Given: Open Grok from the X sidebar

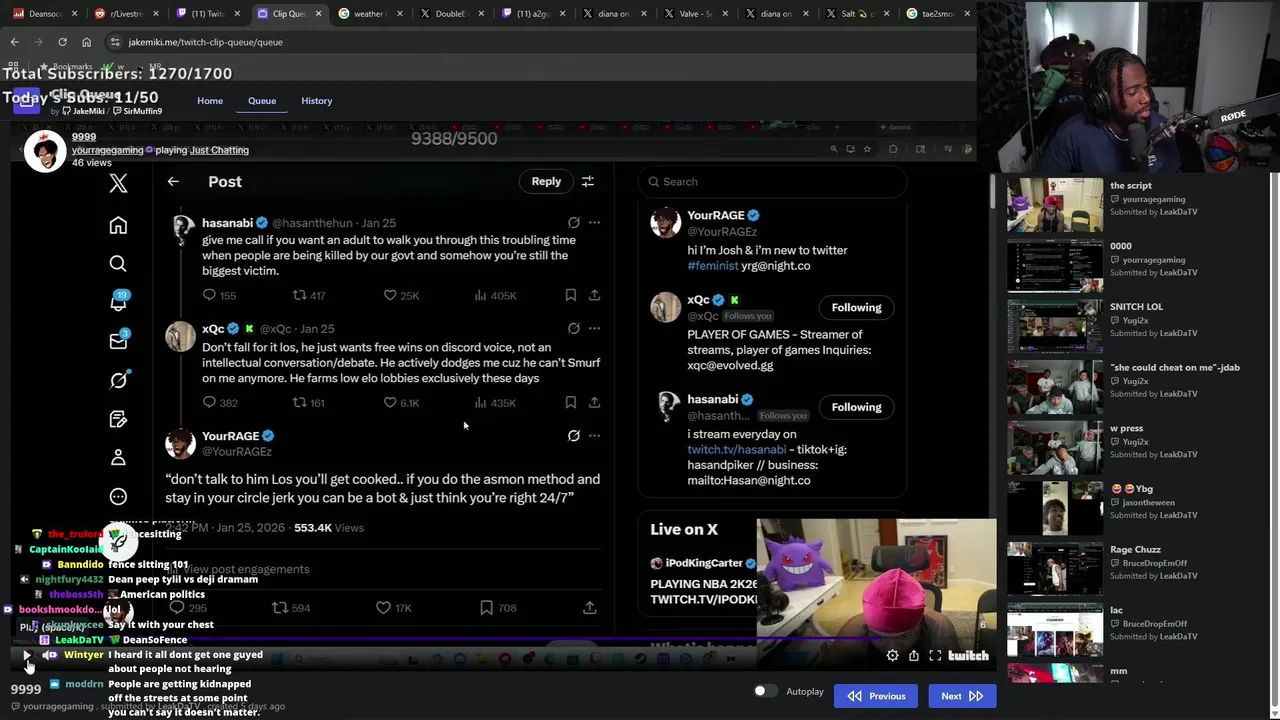Looking at the screenshot, I should 118,380.
